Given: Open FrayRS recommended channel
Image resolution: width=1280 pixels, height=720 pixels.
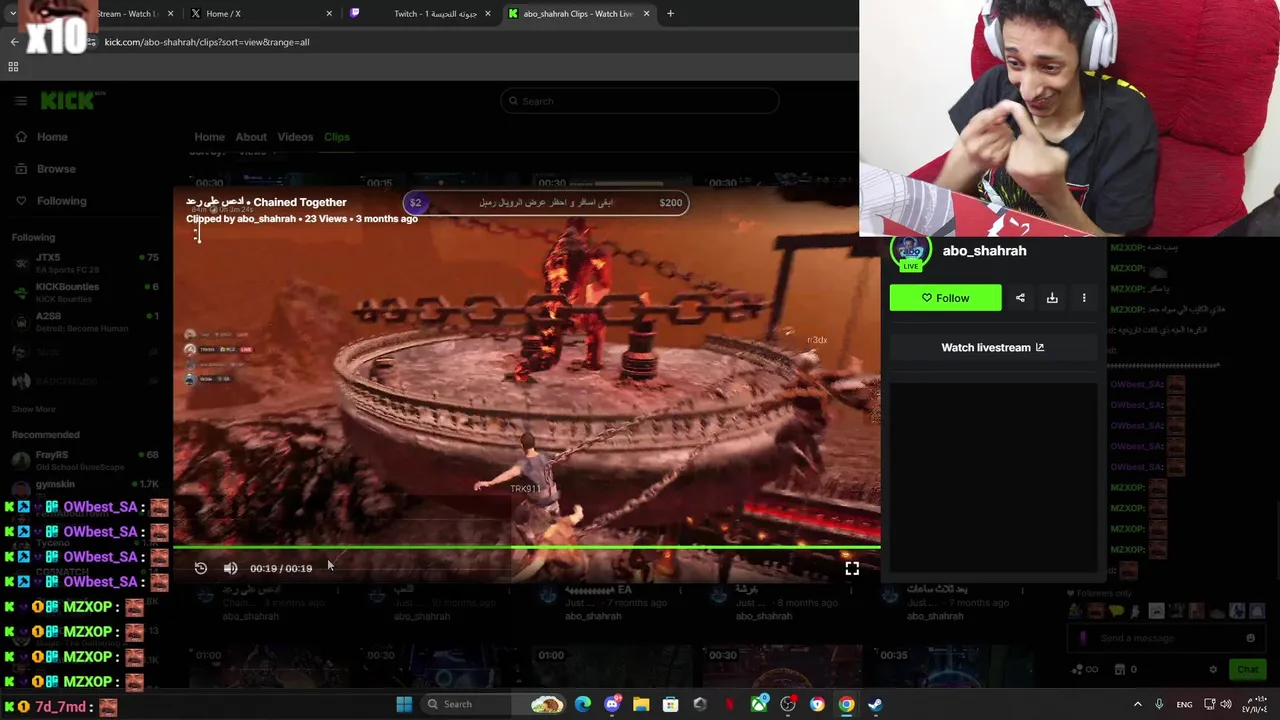Looking at the screenshot, I should (x=85, y=460).
